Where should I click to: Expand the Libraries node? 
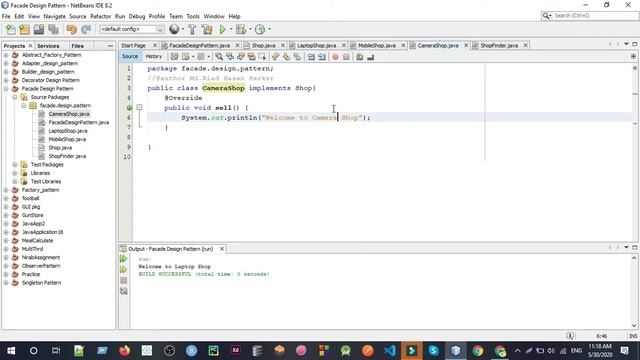[x=15, y=173]
